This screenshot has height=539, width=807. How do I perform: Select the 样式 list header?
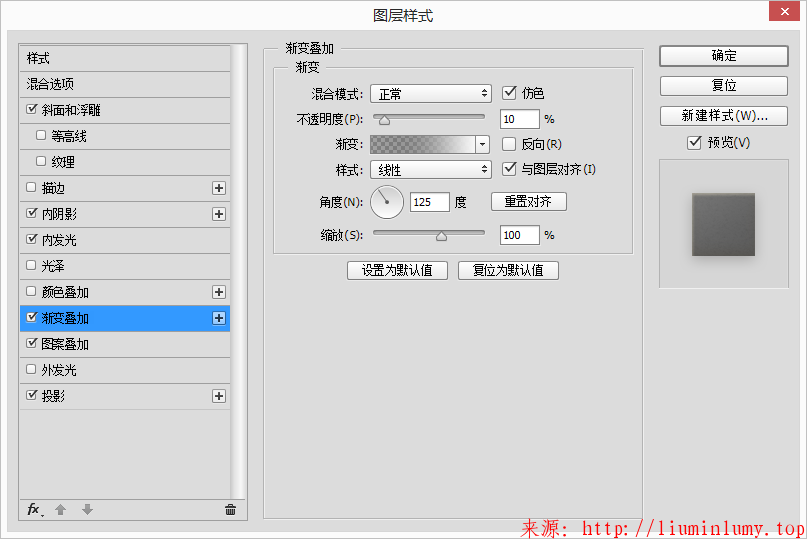tap(125, 58)
